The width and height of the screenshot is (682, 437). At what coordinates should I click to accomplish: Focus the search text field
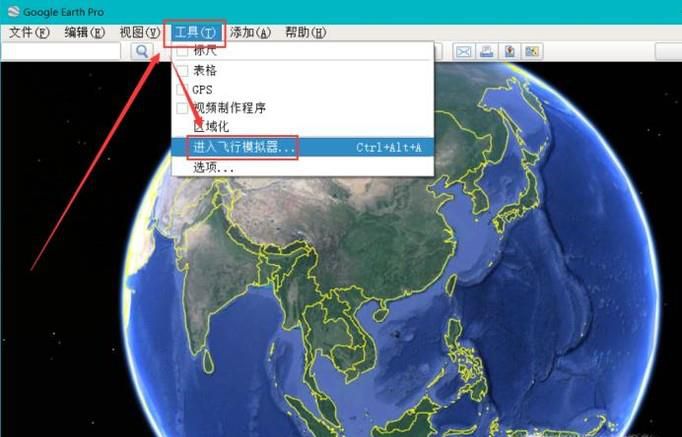click(x=61, y=51)
